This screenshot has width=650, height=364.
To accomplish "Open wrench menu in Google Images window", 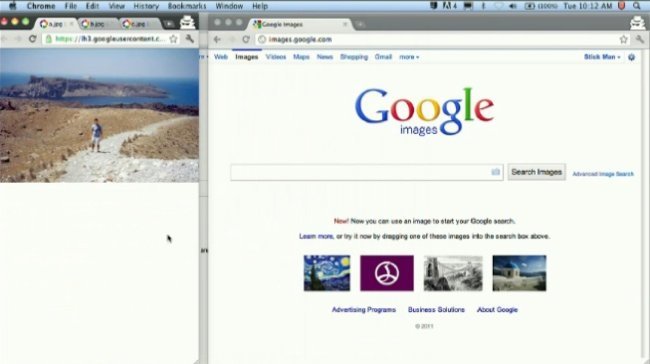I will (640, 39).
